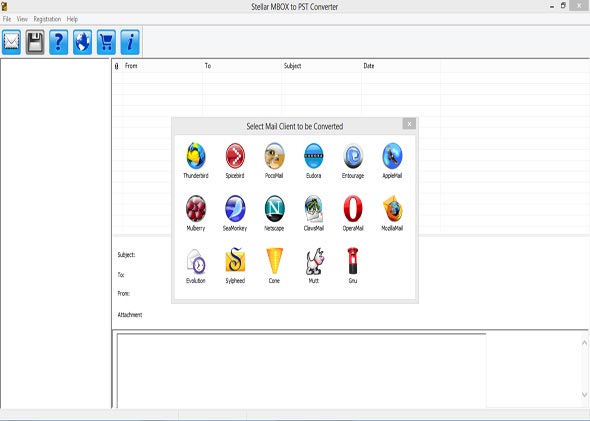Open the Registration menu
This screenshot has width=590, height=421.
click(47, 19)
